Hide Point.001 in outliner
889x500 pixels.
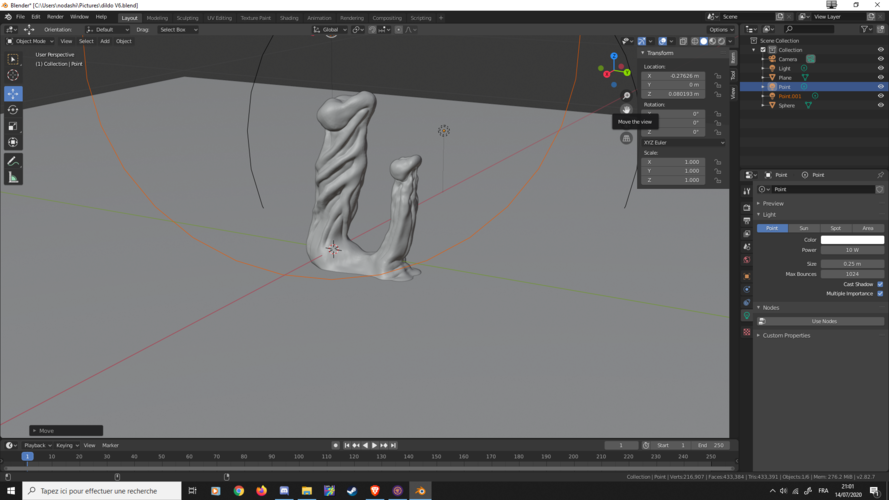tap(880, 96)
